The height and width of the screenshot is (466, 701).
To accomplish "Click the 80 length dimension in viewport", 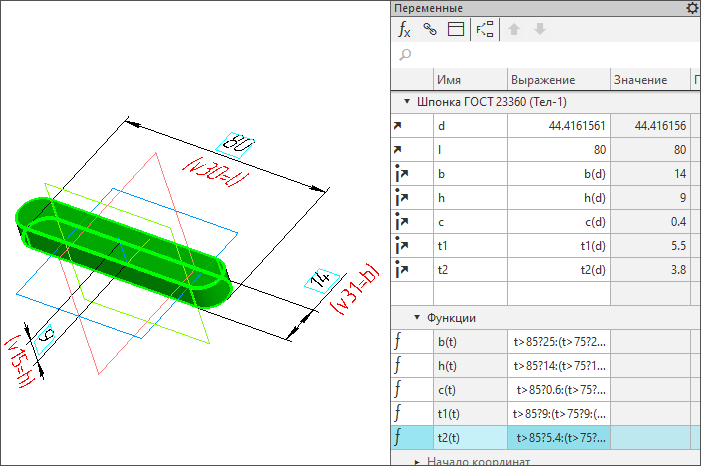I will coord(238,146).
